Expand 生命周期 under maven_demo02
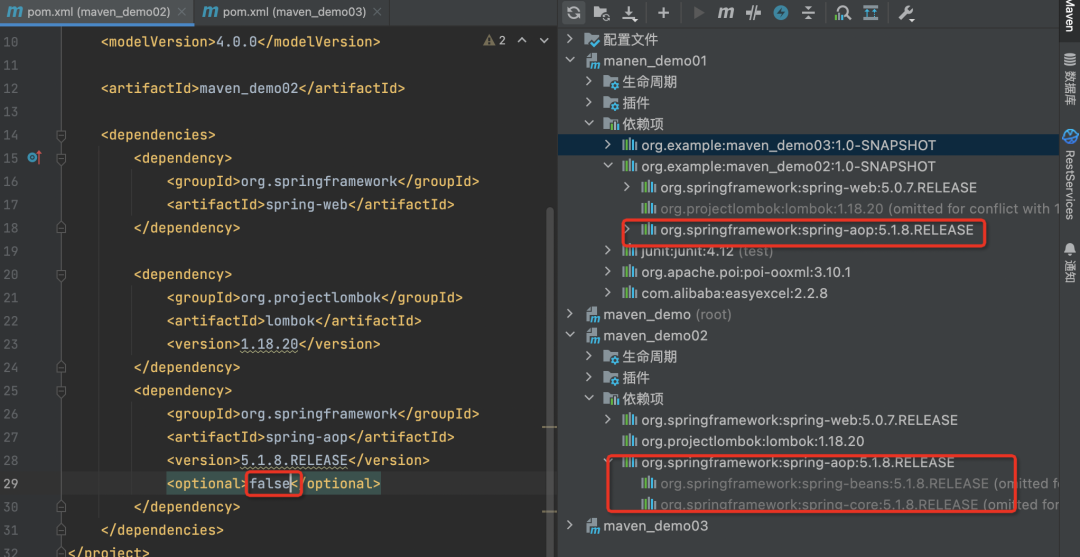 [x=589, y=357]
